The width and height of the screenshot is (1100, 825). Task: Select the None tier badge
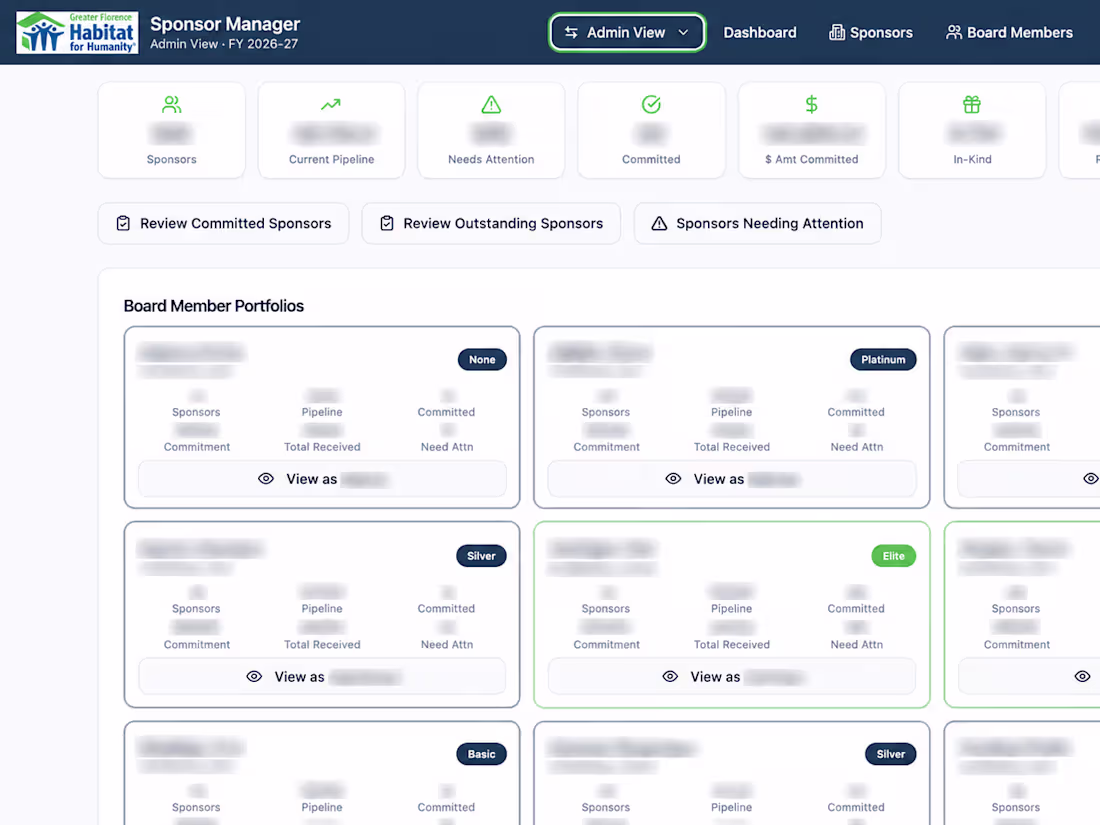(482, 359)
